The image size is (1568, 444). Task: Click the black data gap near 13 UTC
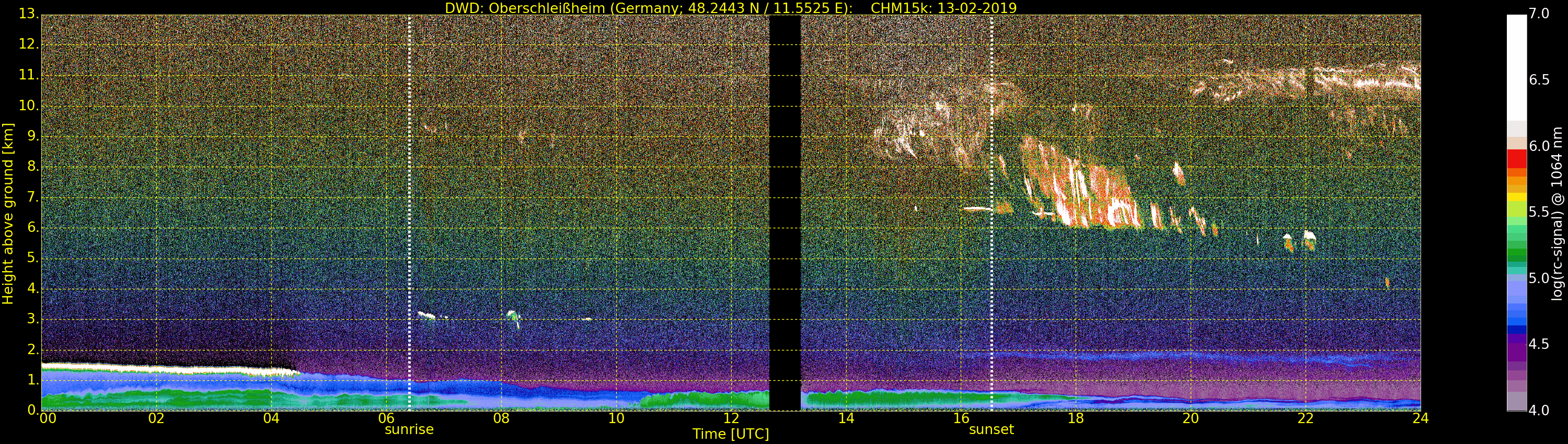(785, 213)
